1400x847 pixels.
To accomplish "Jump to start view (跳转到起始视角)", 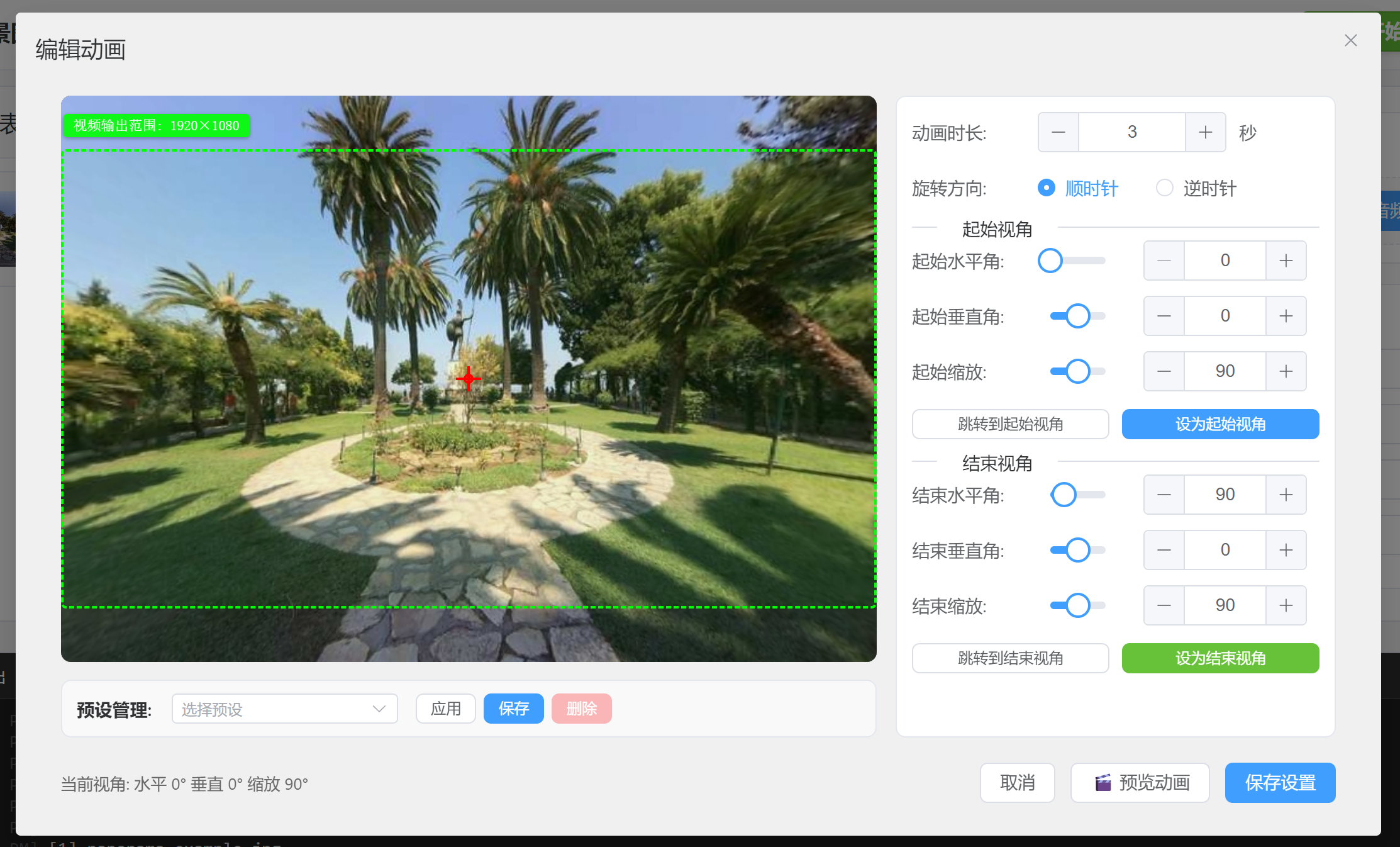I will (x=1010, y=424).
